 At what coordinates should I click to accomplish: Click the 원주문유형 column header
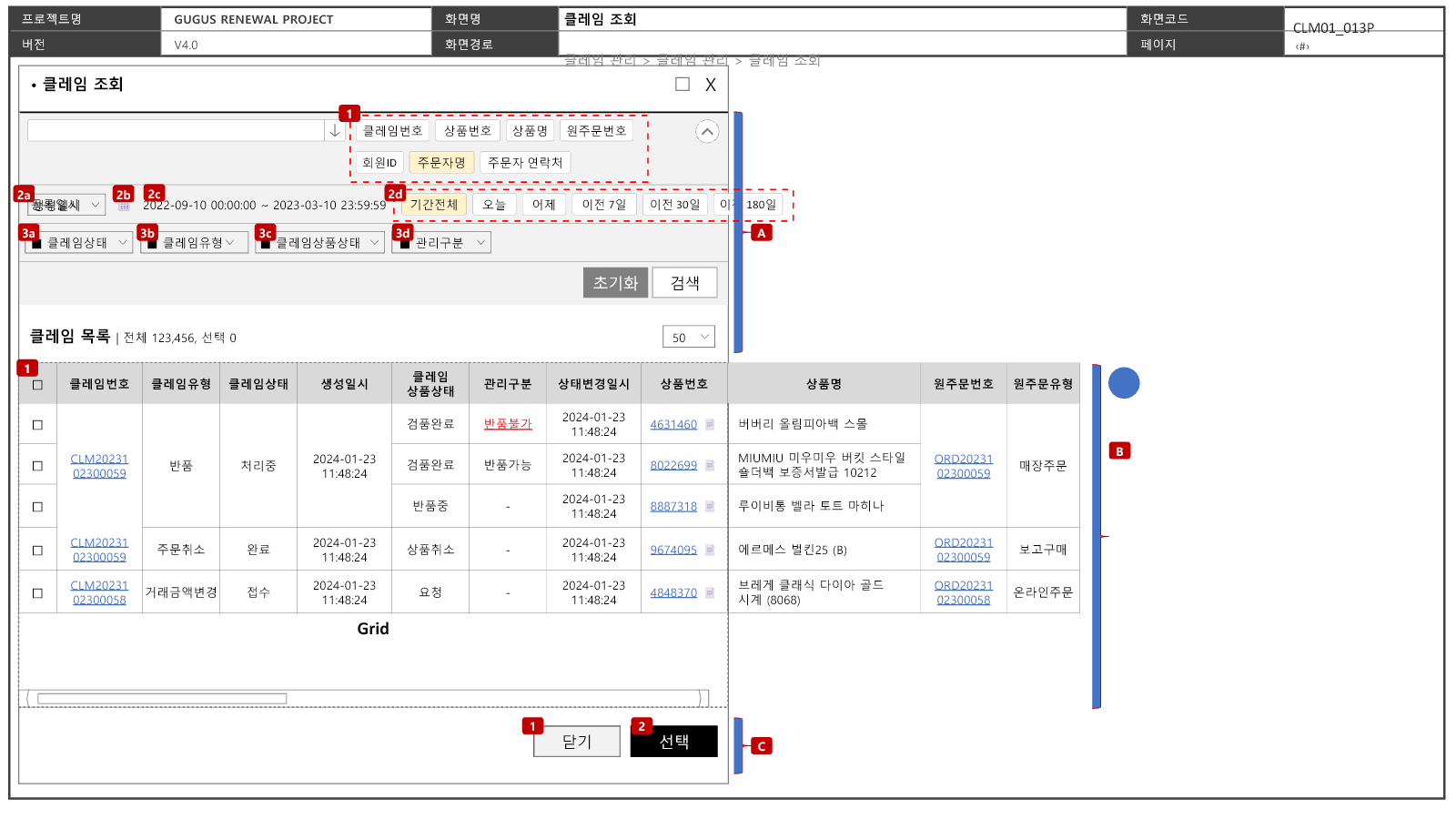[1043, 384]
